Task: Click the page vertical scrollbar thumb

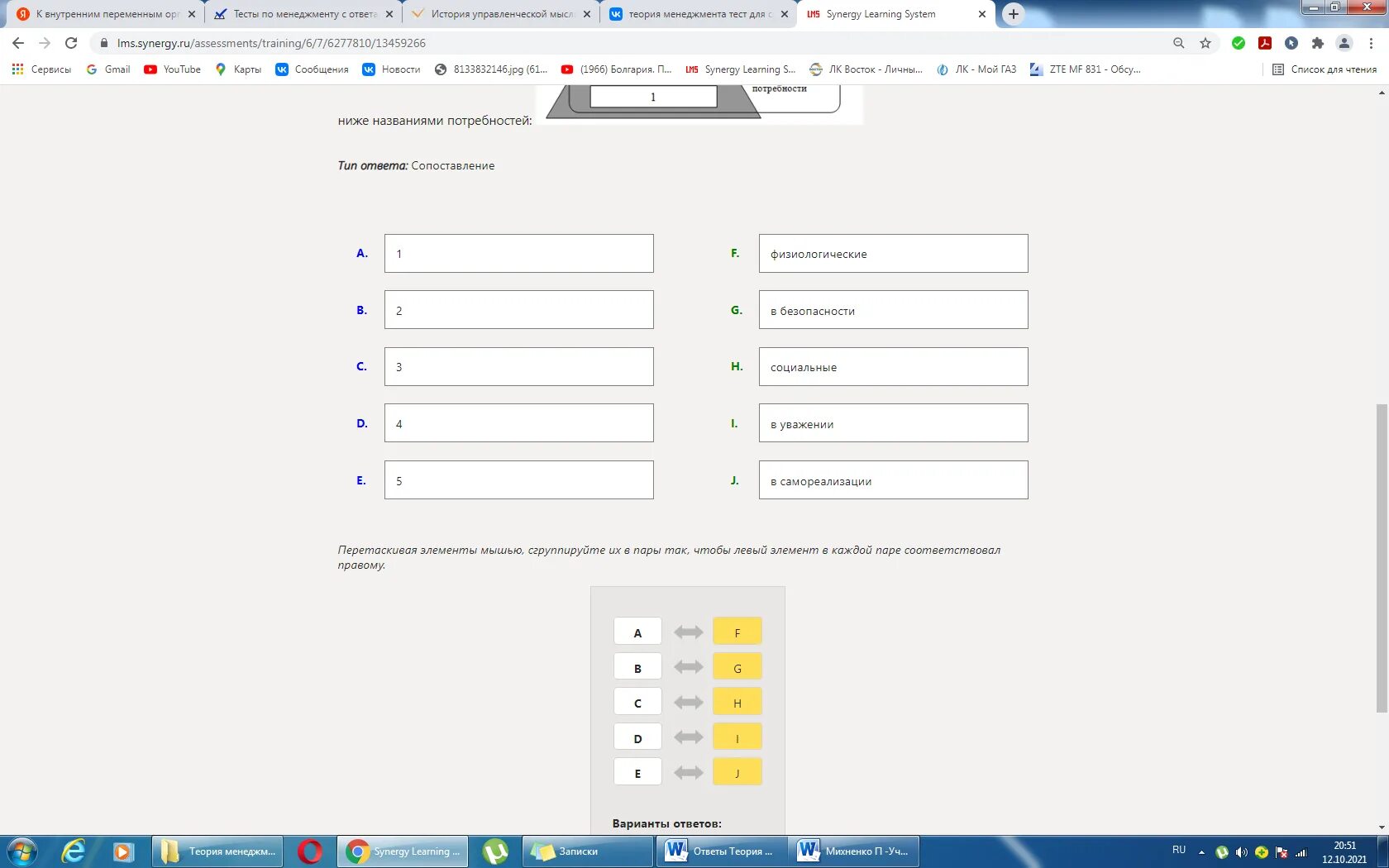Action: pos(1382,558)
